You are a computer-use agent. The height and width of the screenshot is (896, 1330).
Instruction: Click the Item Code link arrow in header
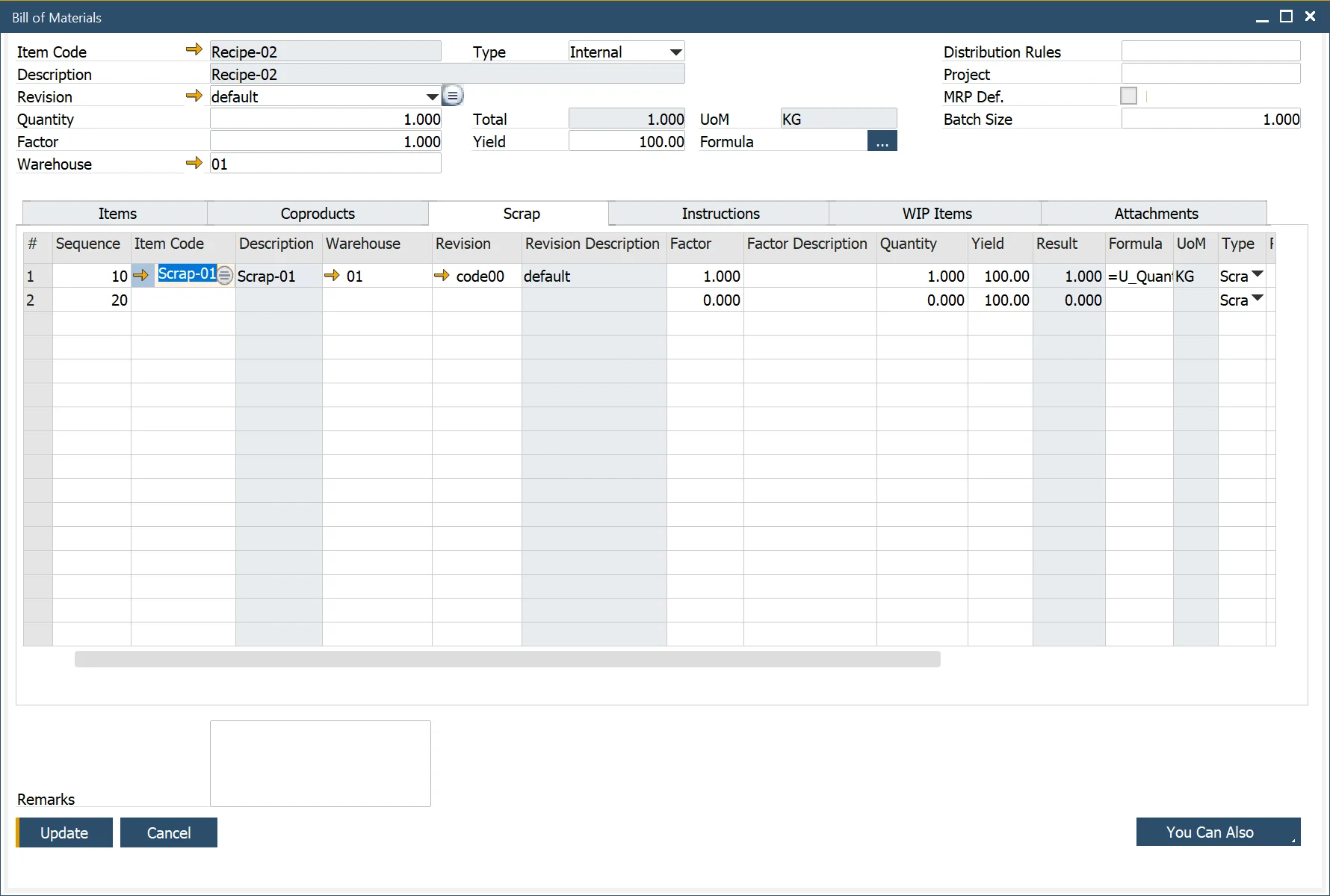[x=194, y=50]
